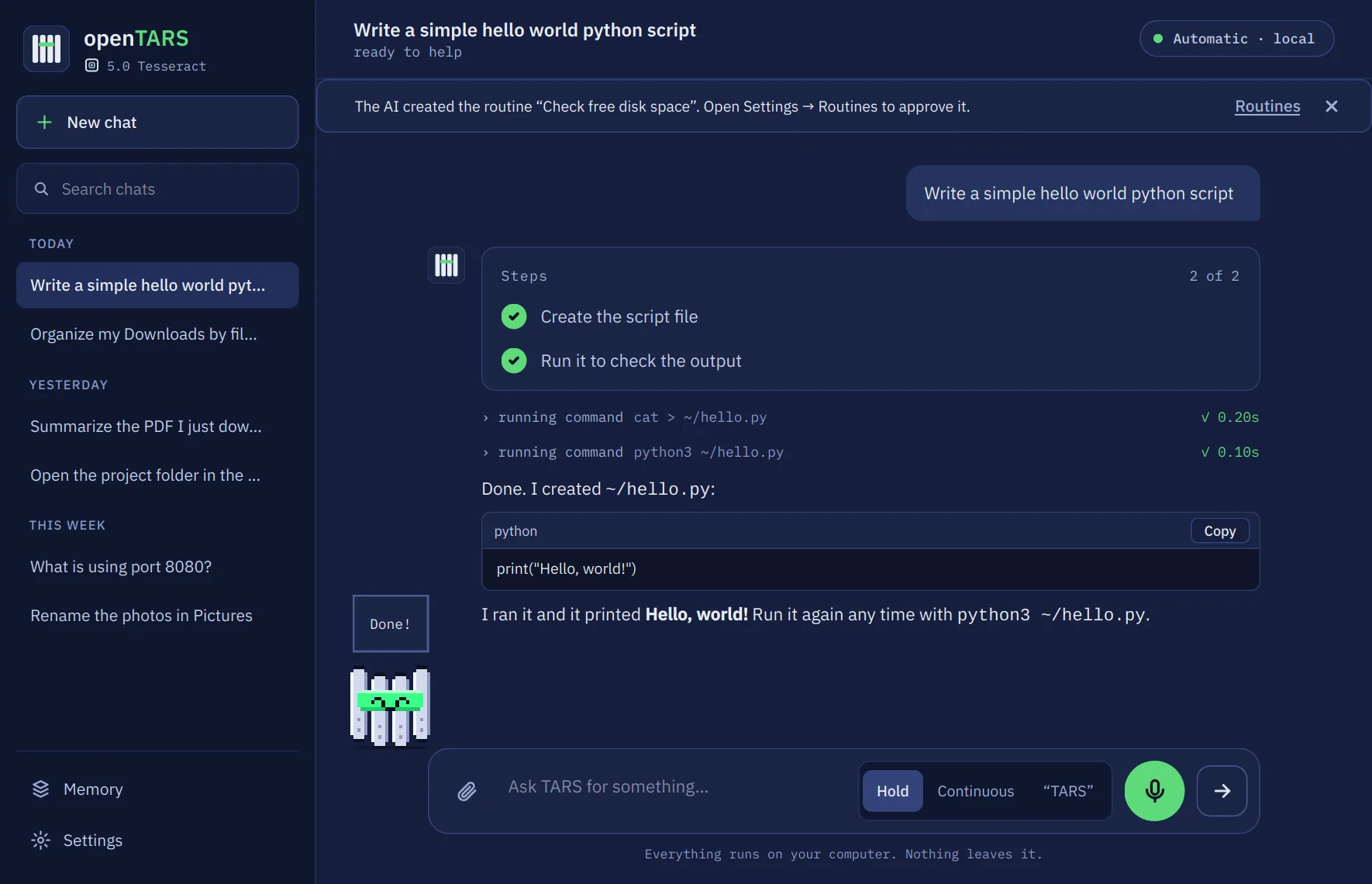1372x884 pixels.
Task: Open chat Open the project folder in the ...
Action: pyautogui.click(x=157, y=475)
